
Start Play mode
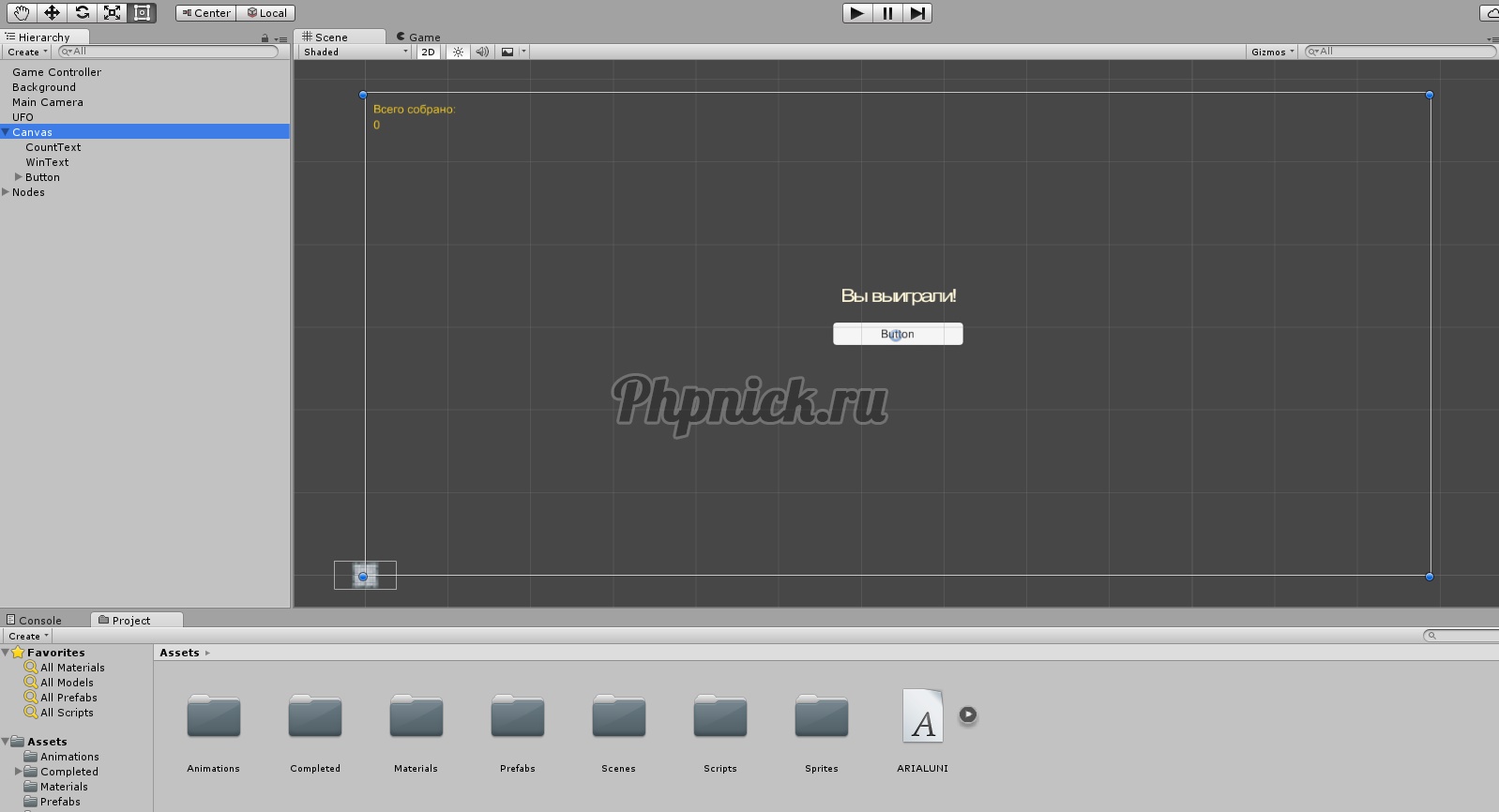[857, 13]
